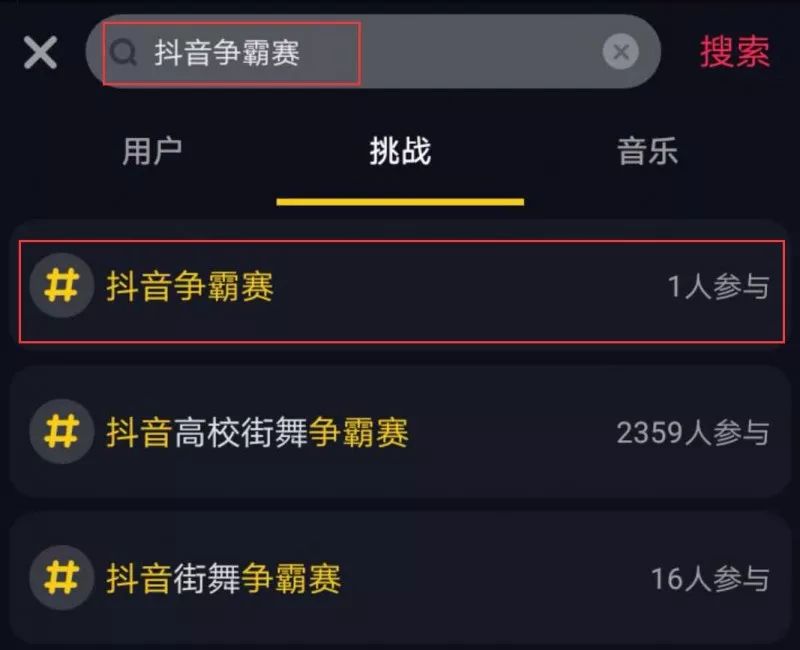Click the magnifier icon in search bar

coord(123,52)
